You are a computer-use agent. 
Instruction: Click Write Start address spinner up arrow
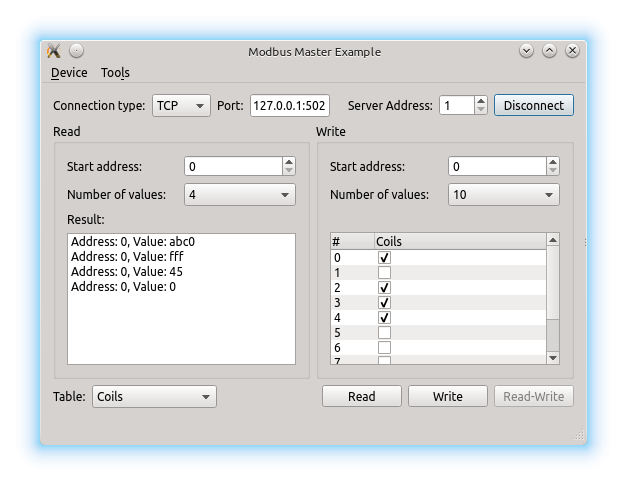click(x=552, y=162)
